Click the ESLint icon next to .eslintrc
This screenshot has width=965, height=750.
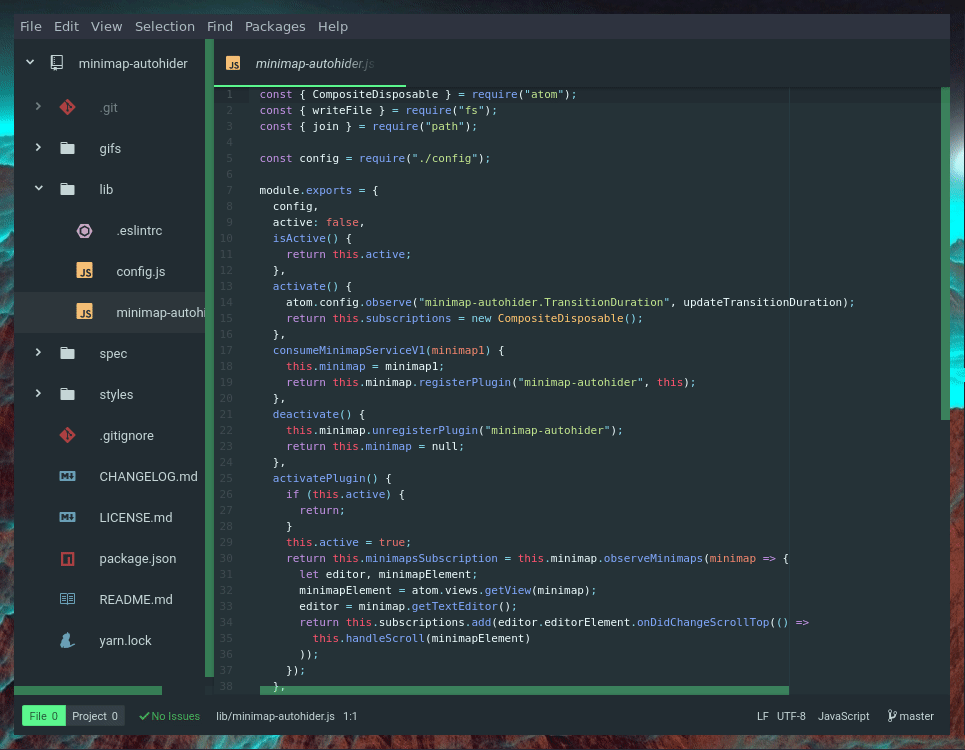[85, 231]
